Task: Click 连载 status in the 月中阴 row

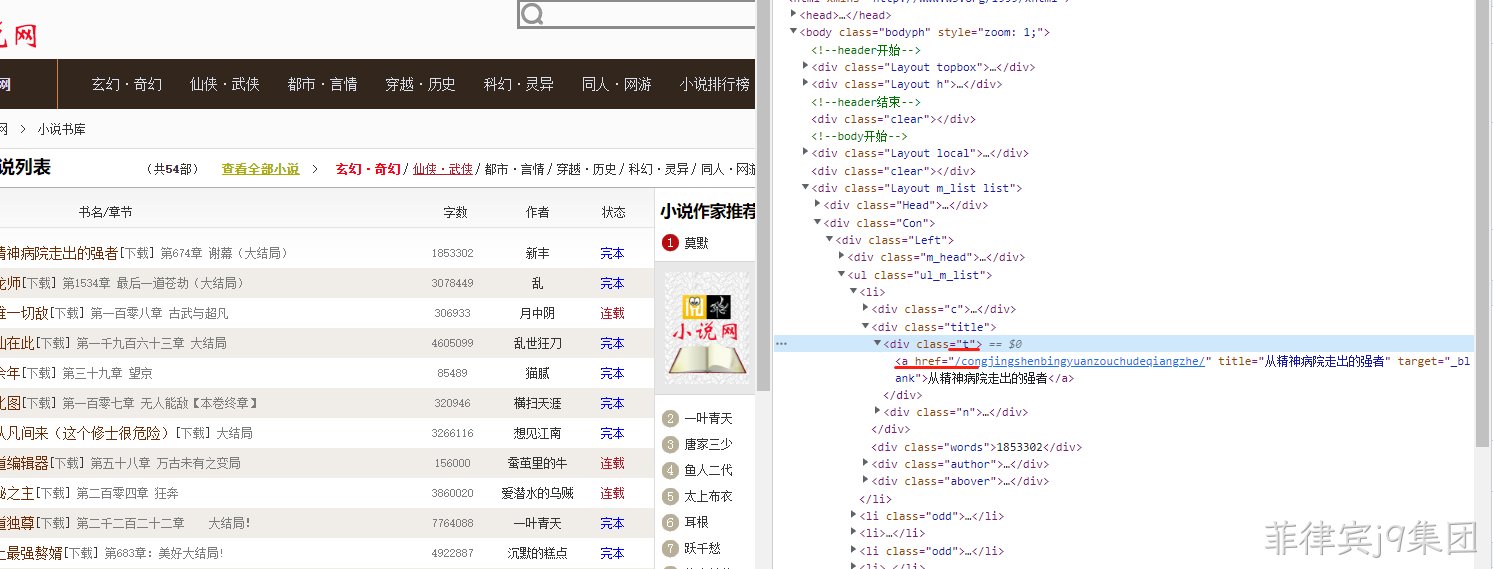Action: [x=612, y=313]
